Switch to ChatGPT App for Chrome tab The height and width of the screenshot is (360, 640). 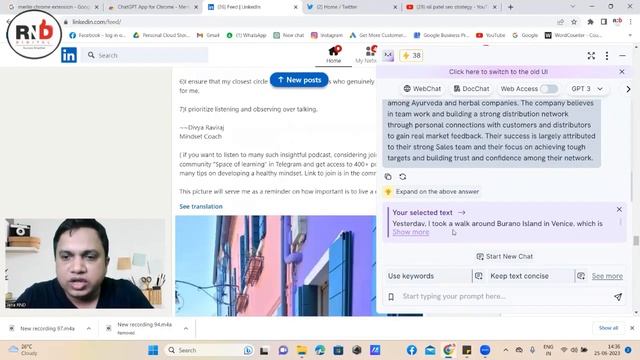click(153, 7)
